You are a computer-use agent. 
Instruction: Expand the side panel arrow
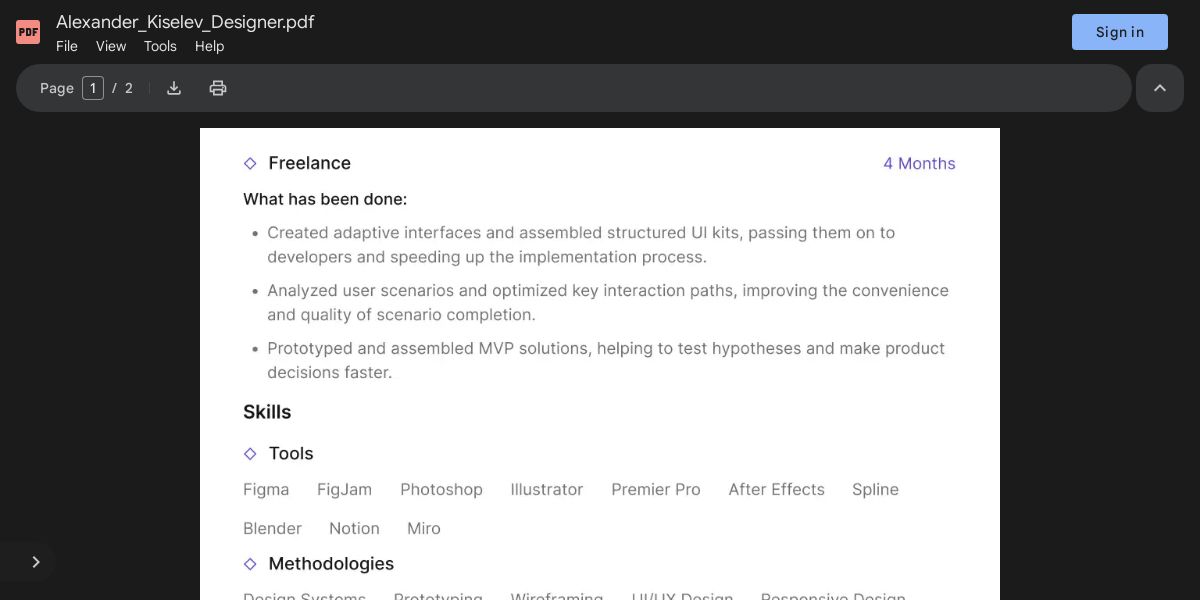(x=36, y=562)
